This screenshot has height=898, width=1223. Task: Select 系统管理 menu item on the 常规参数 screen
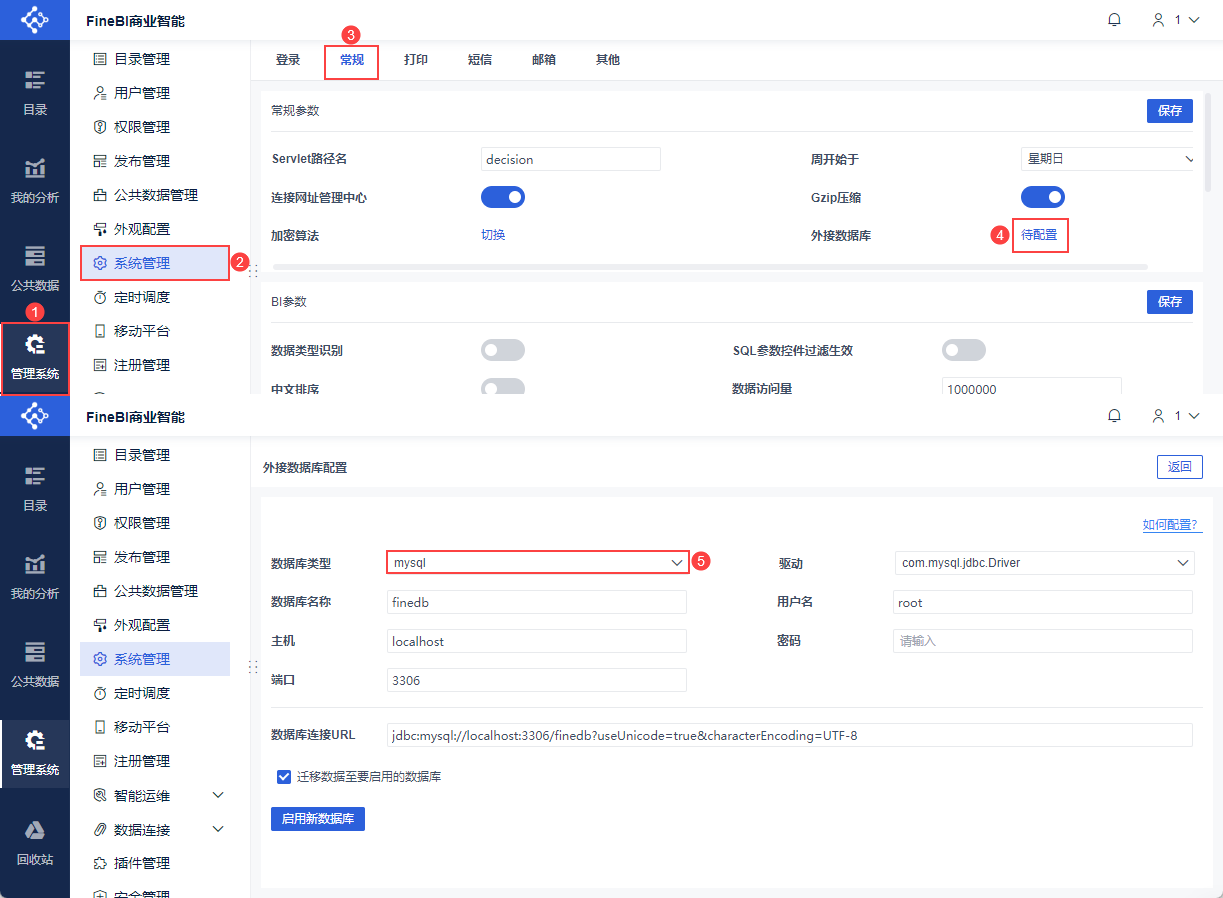(155, 263)
